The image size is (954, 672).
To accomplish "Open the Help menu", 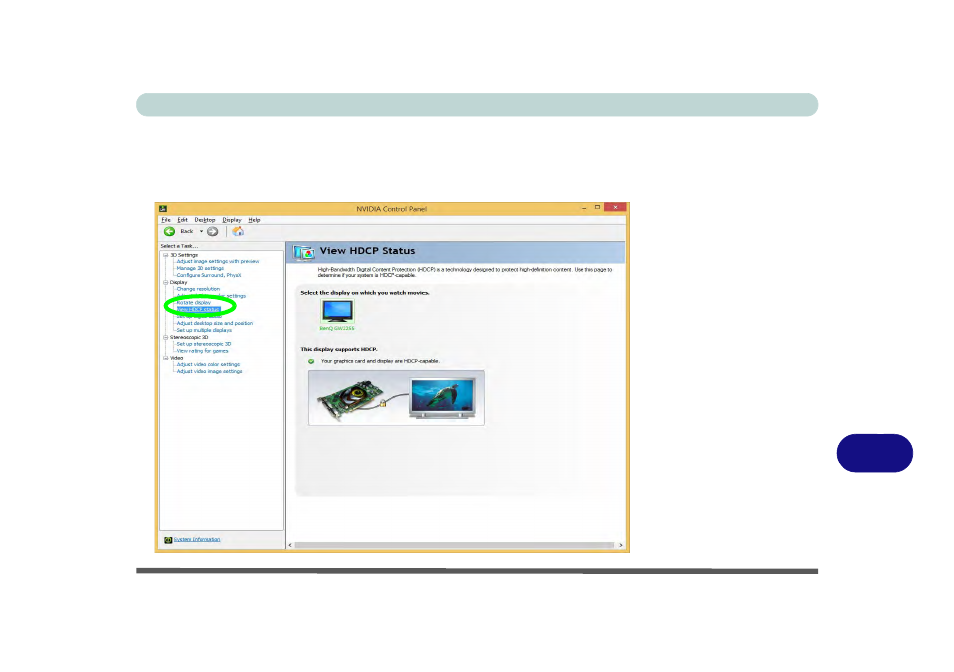I will click(x=254, y=220).
